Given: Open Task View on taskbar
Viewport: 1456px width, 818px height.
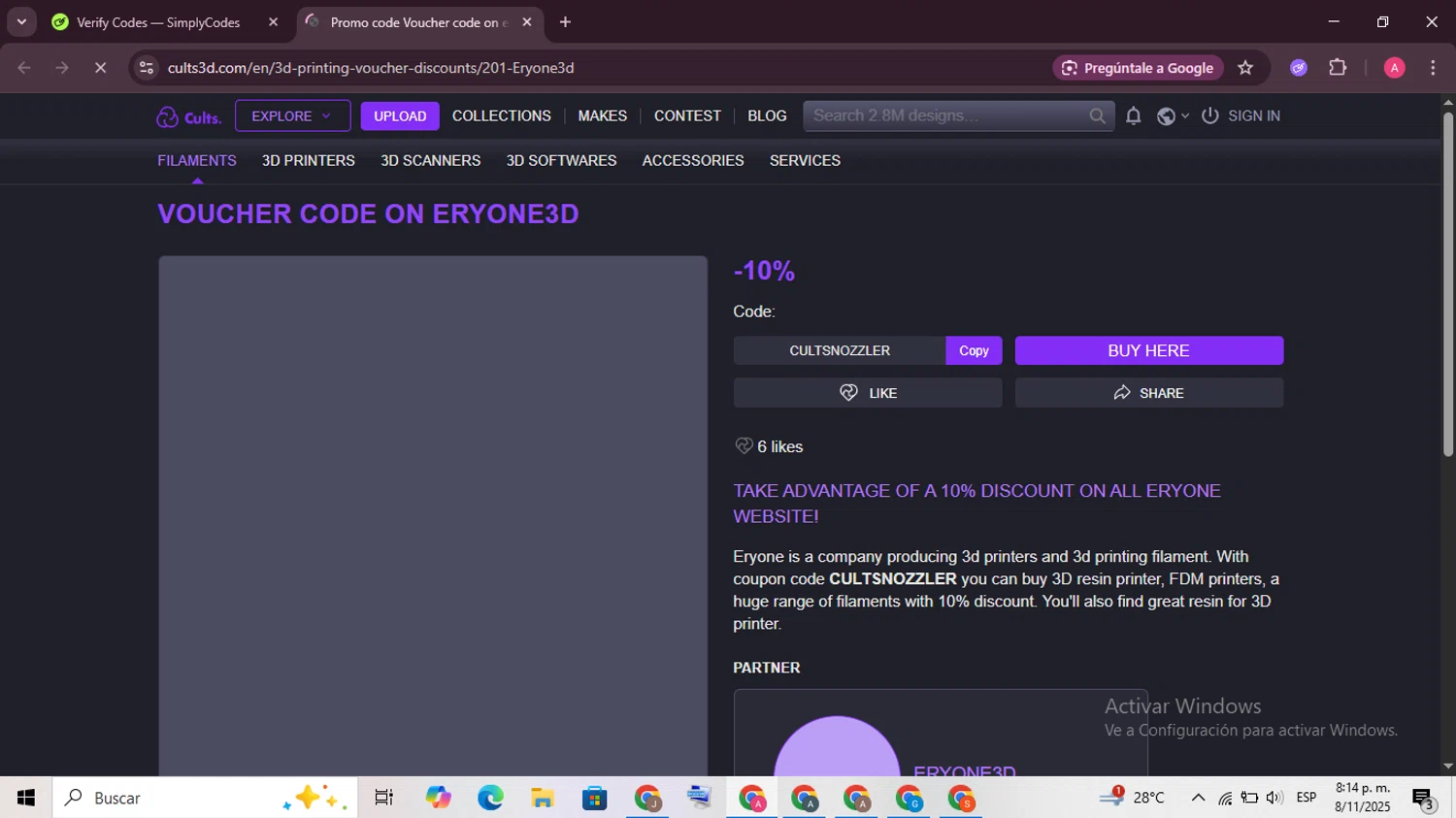Looking at the screenshot, I should (384, 798).
